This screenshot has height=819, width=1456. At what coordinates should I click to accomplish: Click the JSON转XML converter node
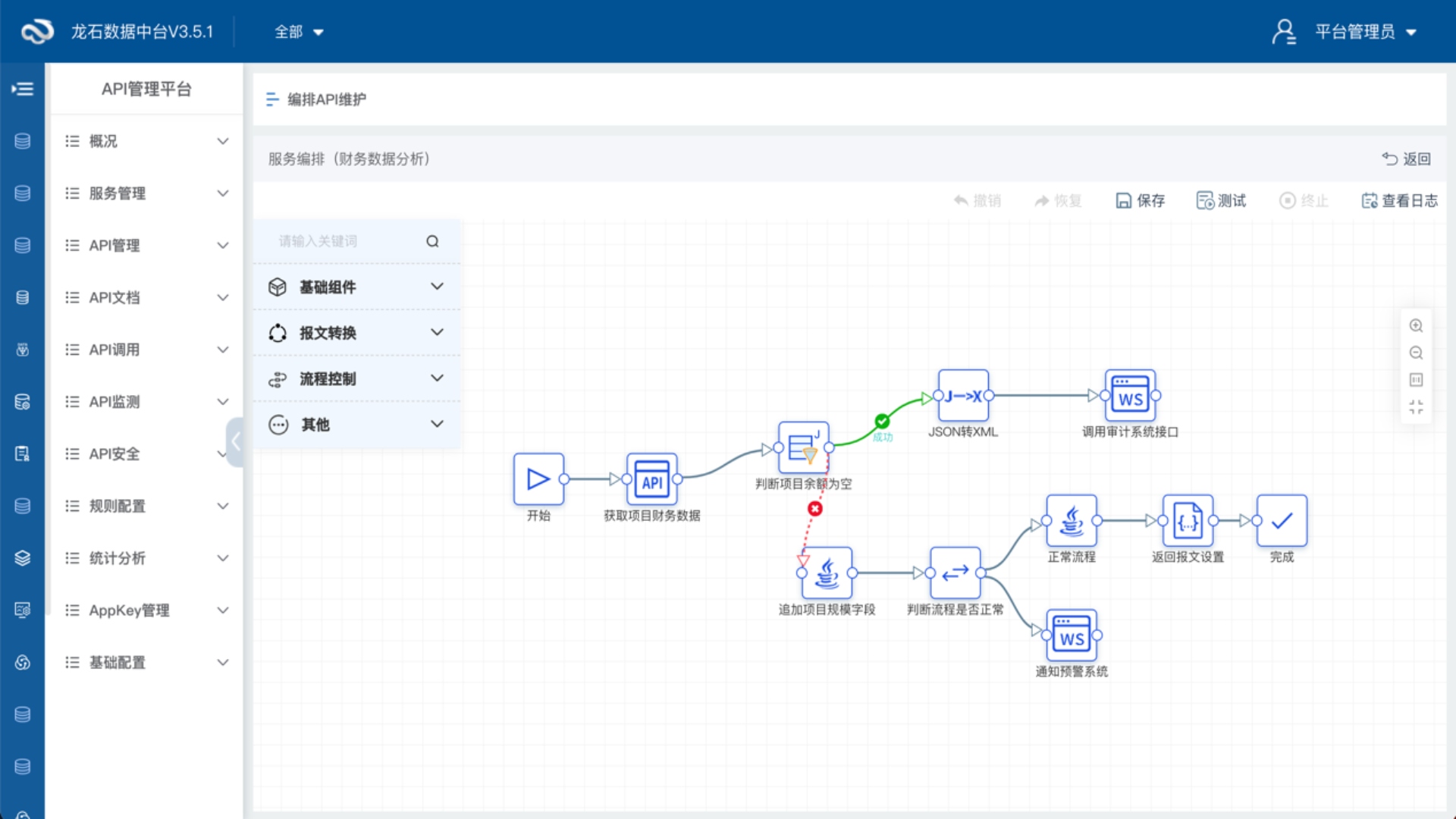pyautogui.click(x=963, y=395)
